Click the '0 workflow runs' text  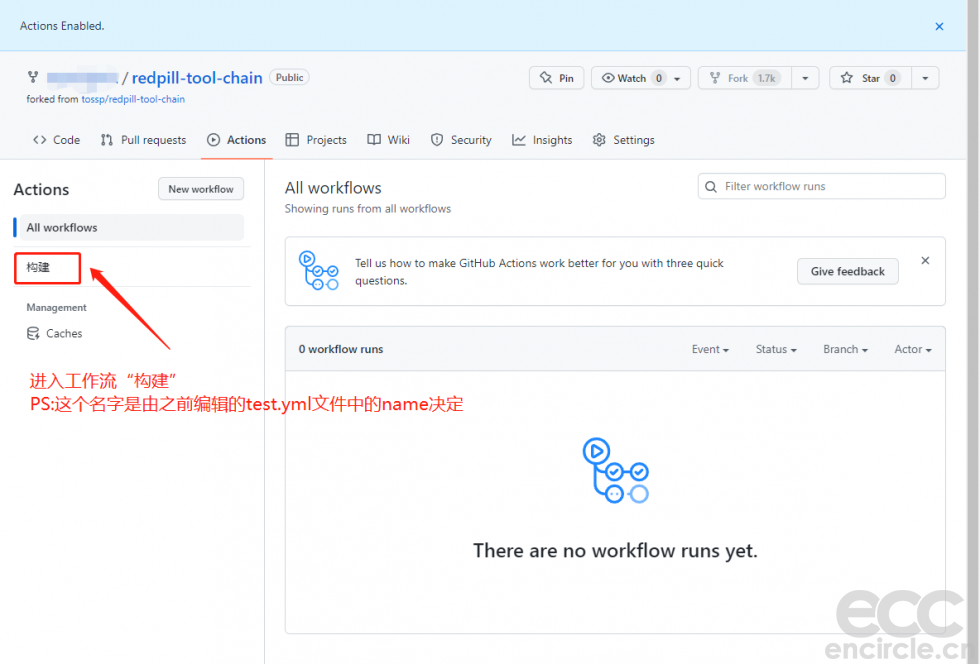pyautogui.click(x=341, y=350)
